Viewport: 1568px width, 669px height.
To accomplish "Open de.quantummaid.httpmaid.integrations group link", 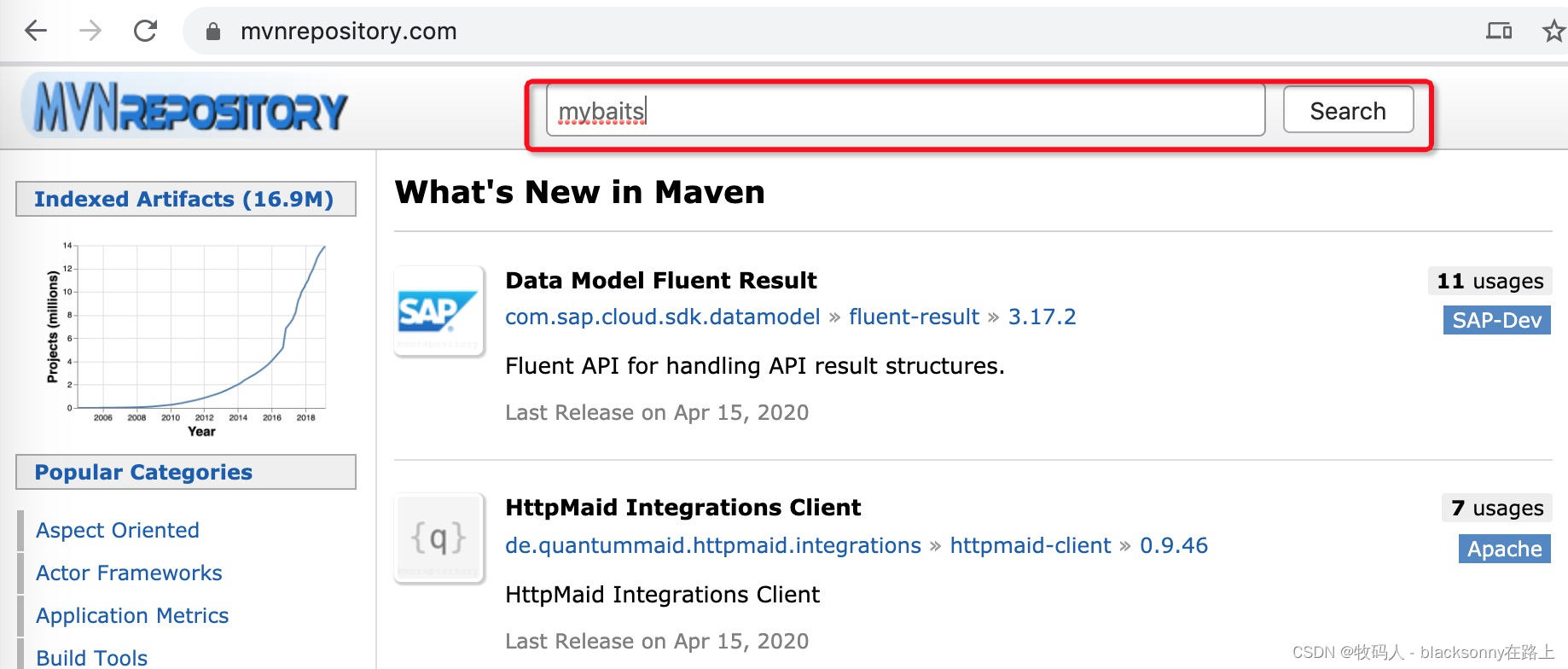I will click(x=713, y=545).
